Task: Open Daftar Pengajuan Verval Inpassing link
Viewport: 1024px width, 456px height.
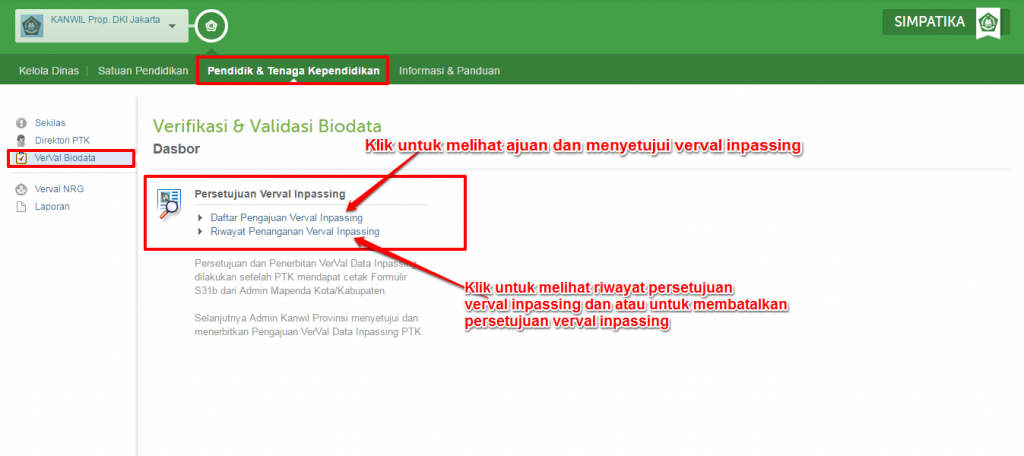Action: click(x=286, y=218)
